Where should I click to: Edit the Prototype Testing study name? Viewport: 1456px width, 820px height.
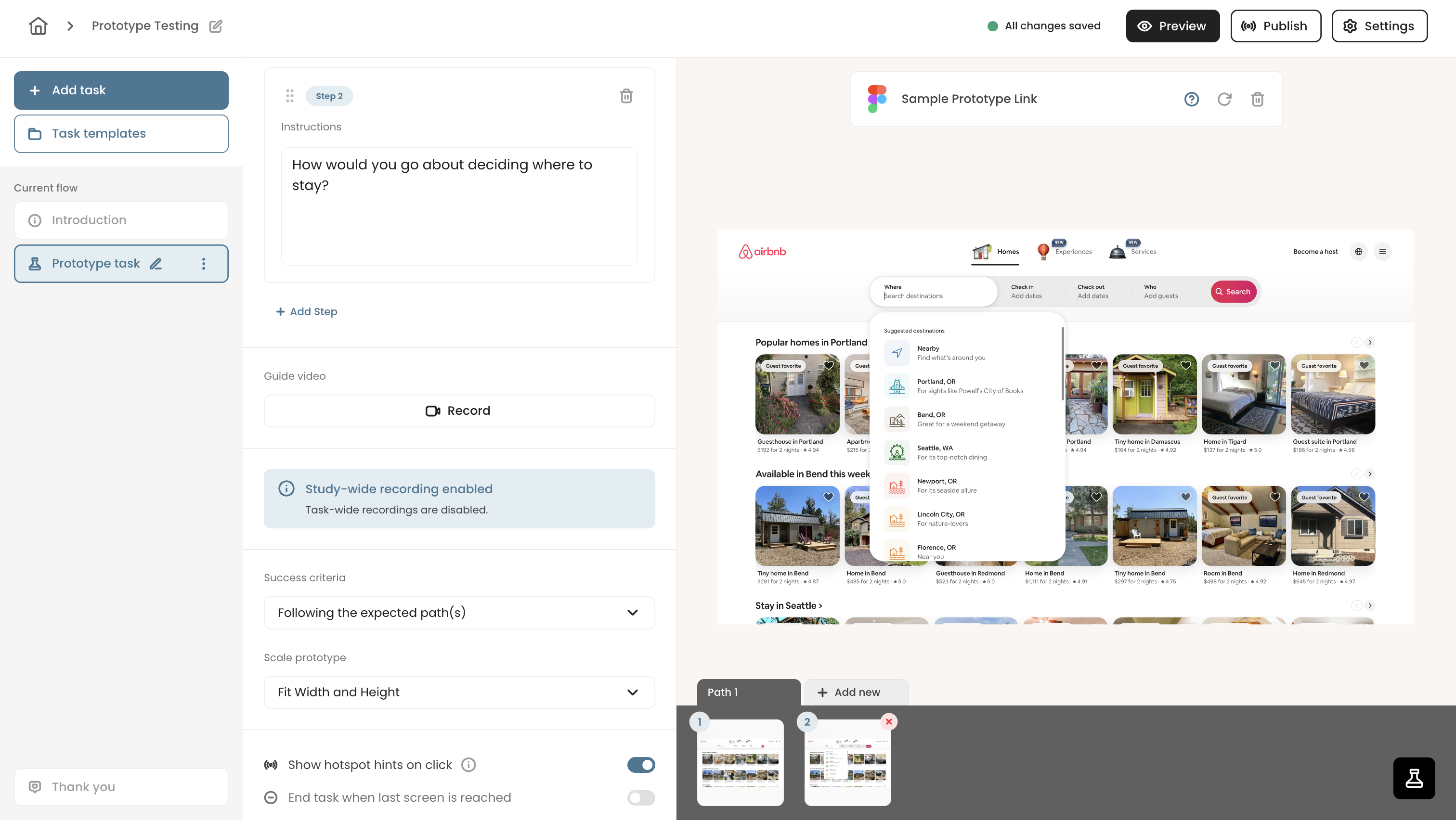216,26
